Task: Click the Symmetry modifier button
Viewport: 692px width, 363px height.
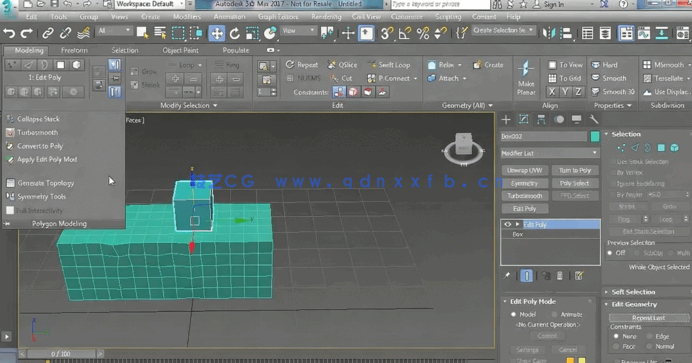Action: 525,183
